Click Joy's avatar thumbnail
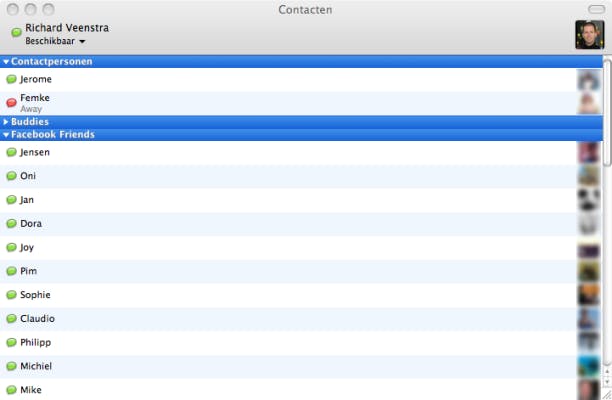 point(589,247)
